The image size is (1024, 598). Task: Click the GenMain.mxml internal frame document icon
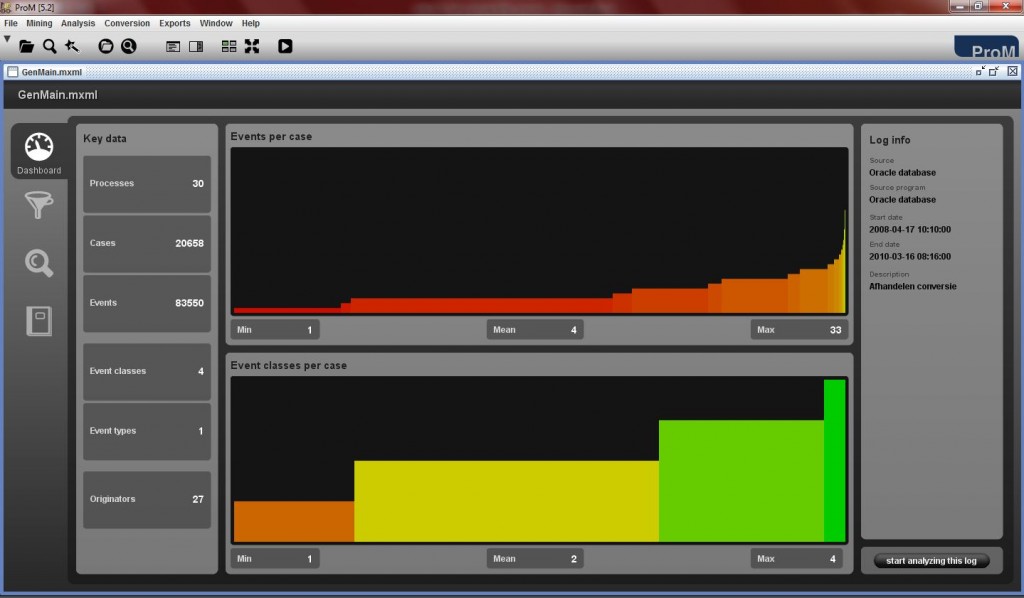pos(12,72)
